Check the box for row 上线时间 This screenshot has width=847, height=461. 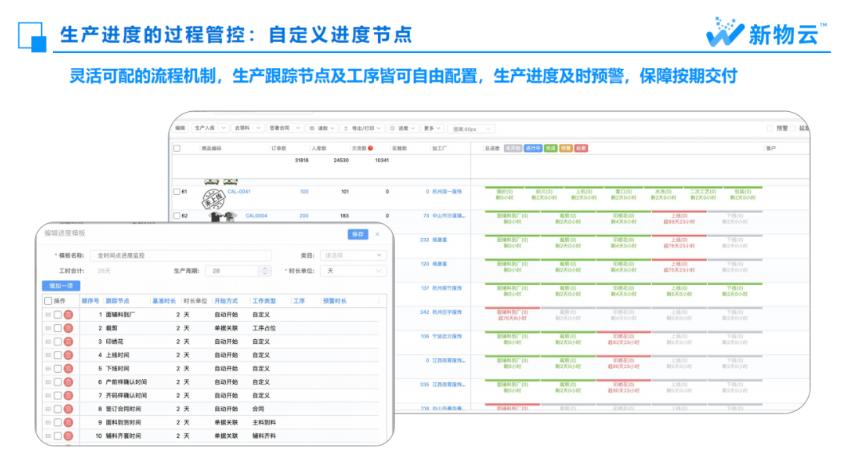[x=58, y=355]
